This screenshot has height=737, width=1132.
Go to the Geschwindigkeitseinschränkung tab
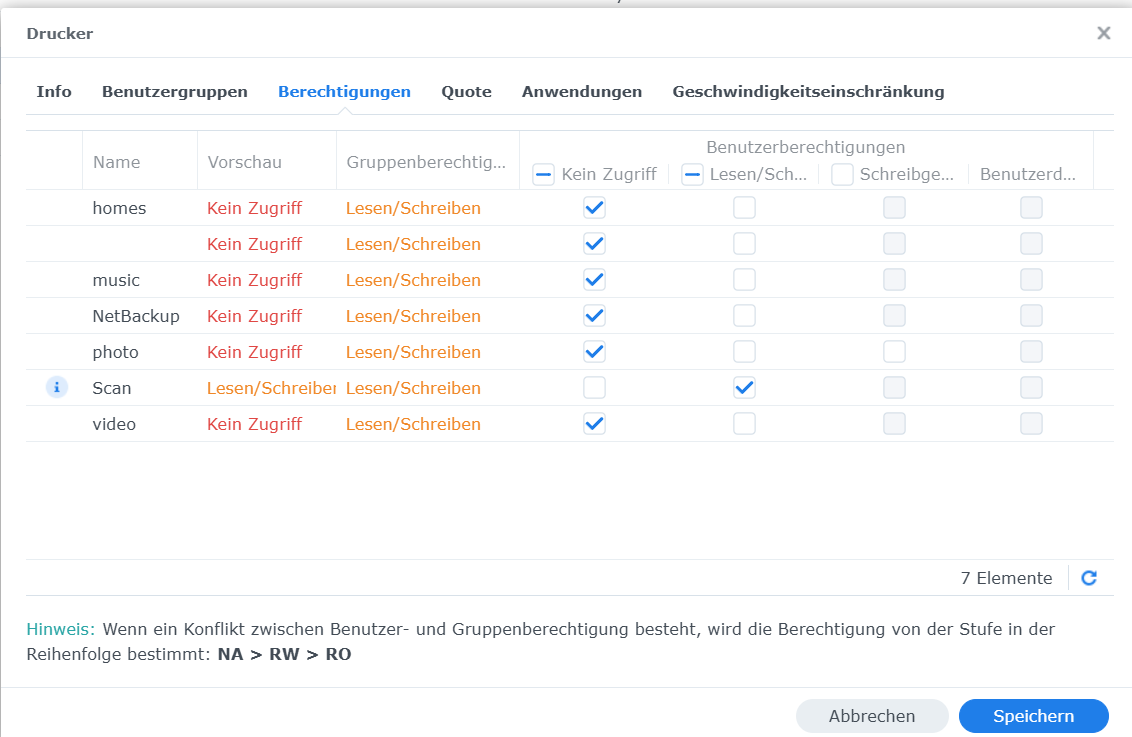[809, 92]
